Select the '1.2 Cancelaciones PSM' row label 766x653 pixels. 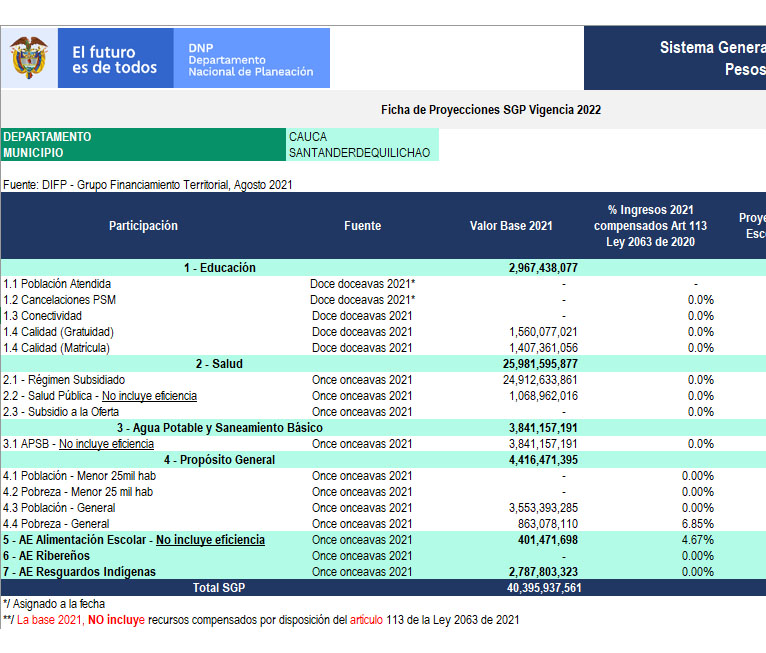[x=60, y=300]
